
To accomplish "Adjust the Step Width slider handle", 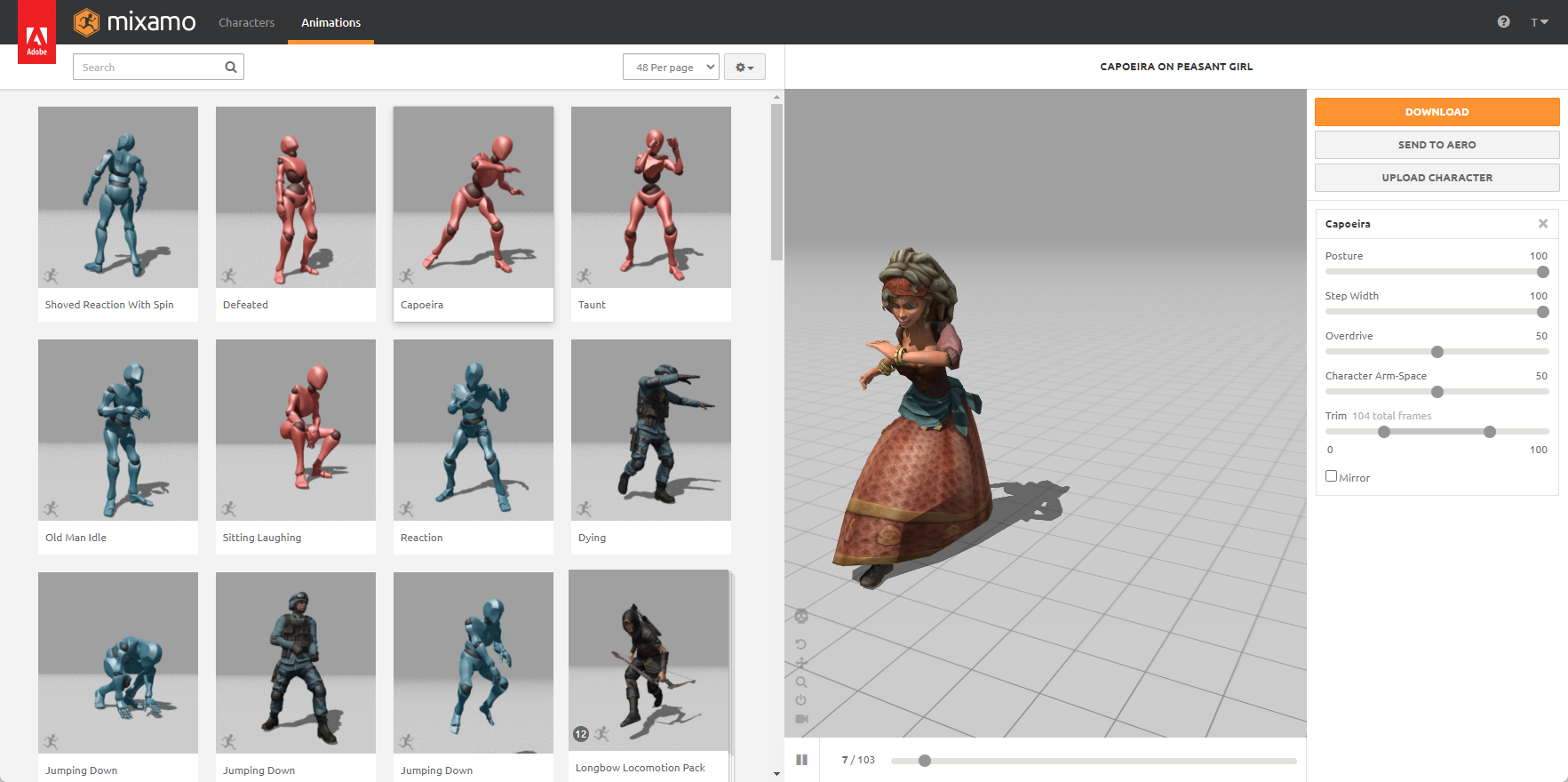I will tap(1543, 312).
